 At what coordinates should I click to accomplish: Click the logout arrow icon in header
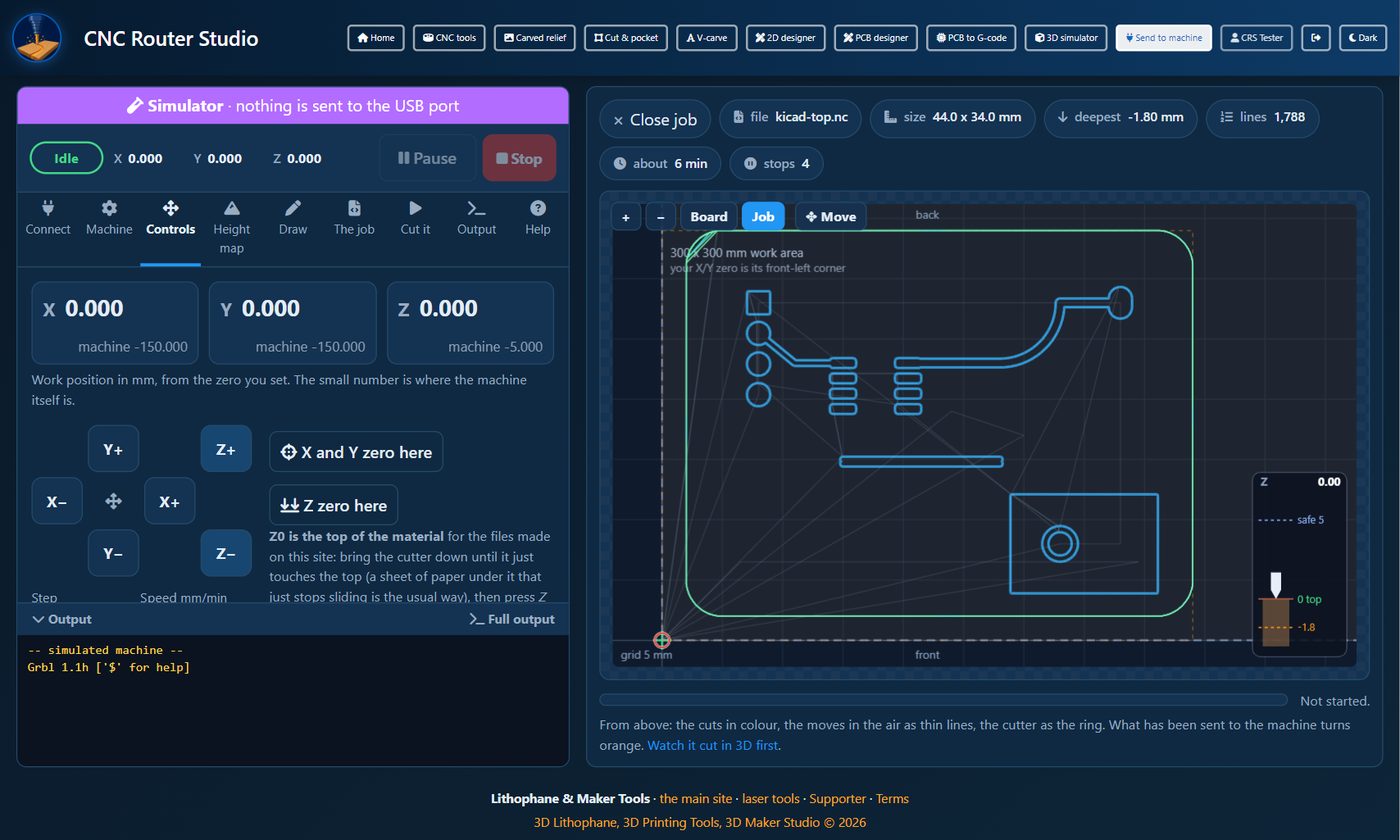tap(1316, 38)
